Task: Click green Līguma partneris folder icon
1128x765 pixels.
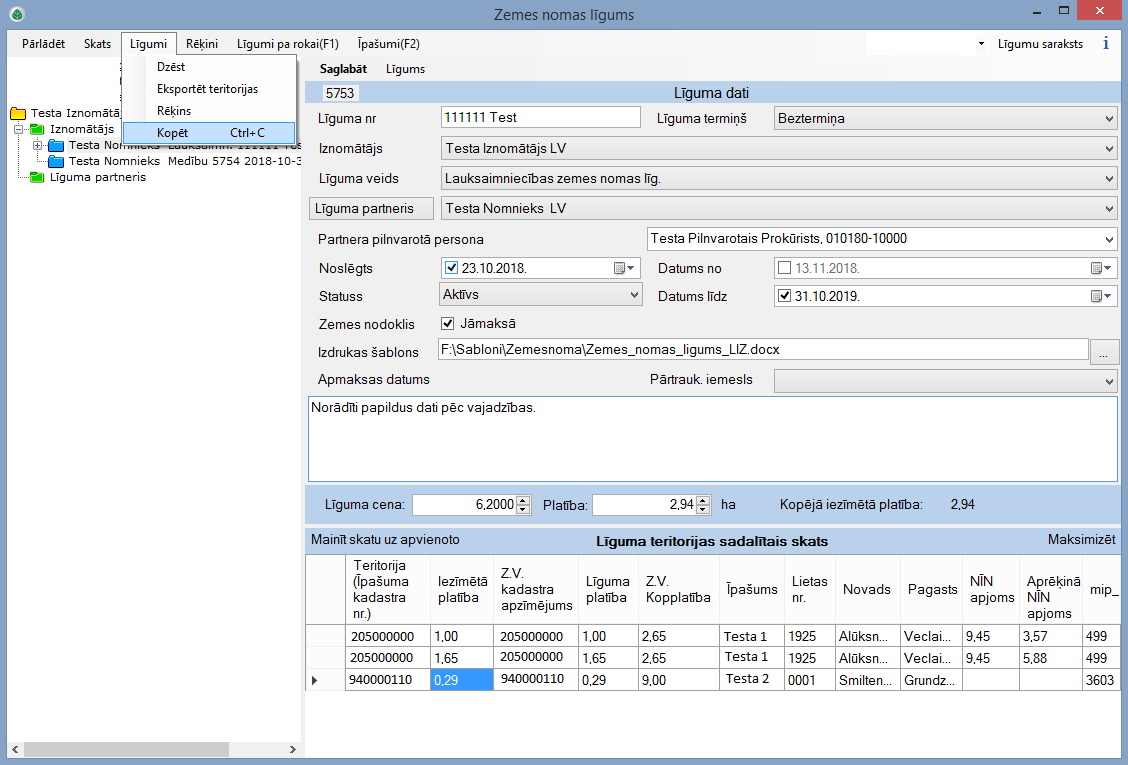Action: tap(38, 177)
